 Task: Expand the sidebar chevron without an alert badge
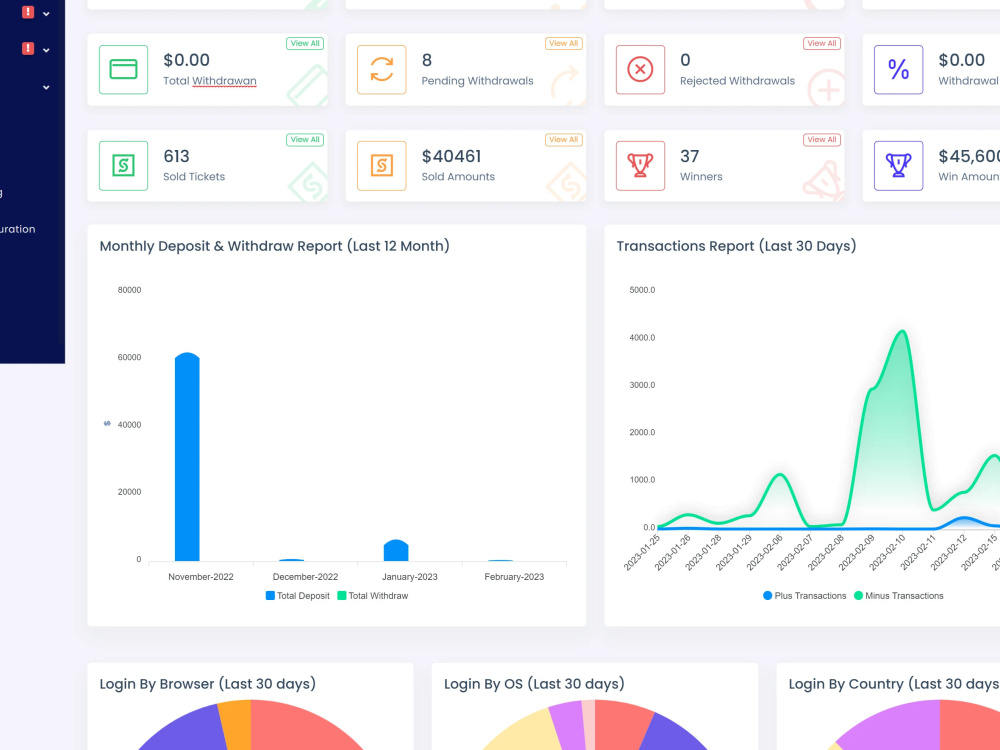click(46, 87)
